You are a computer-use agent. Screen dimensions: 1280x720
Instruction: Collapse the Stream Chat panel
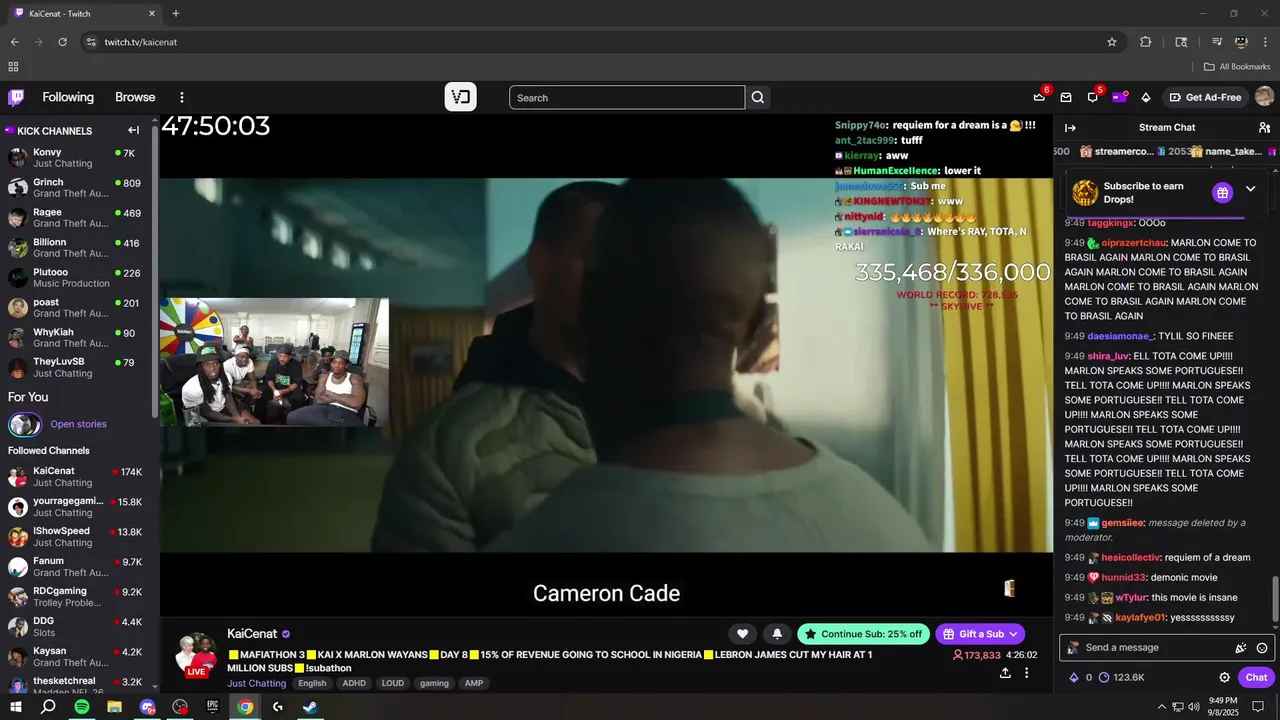1070,128
